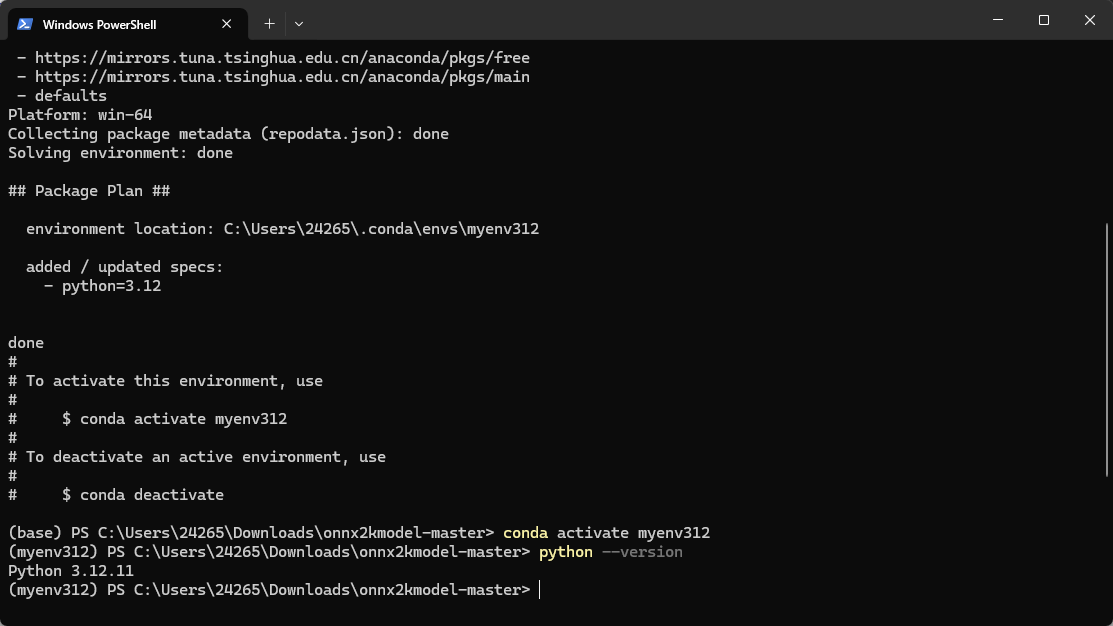Click the typed 'conda activate myenv312' command

(606, 533)
